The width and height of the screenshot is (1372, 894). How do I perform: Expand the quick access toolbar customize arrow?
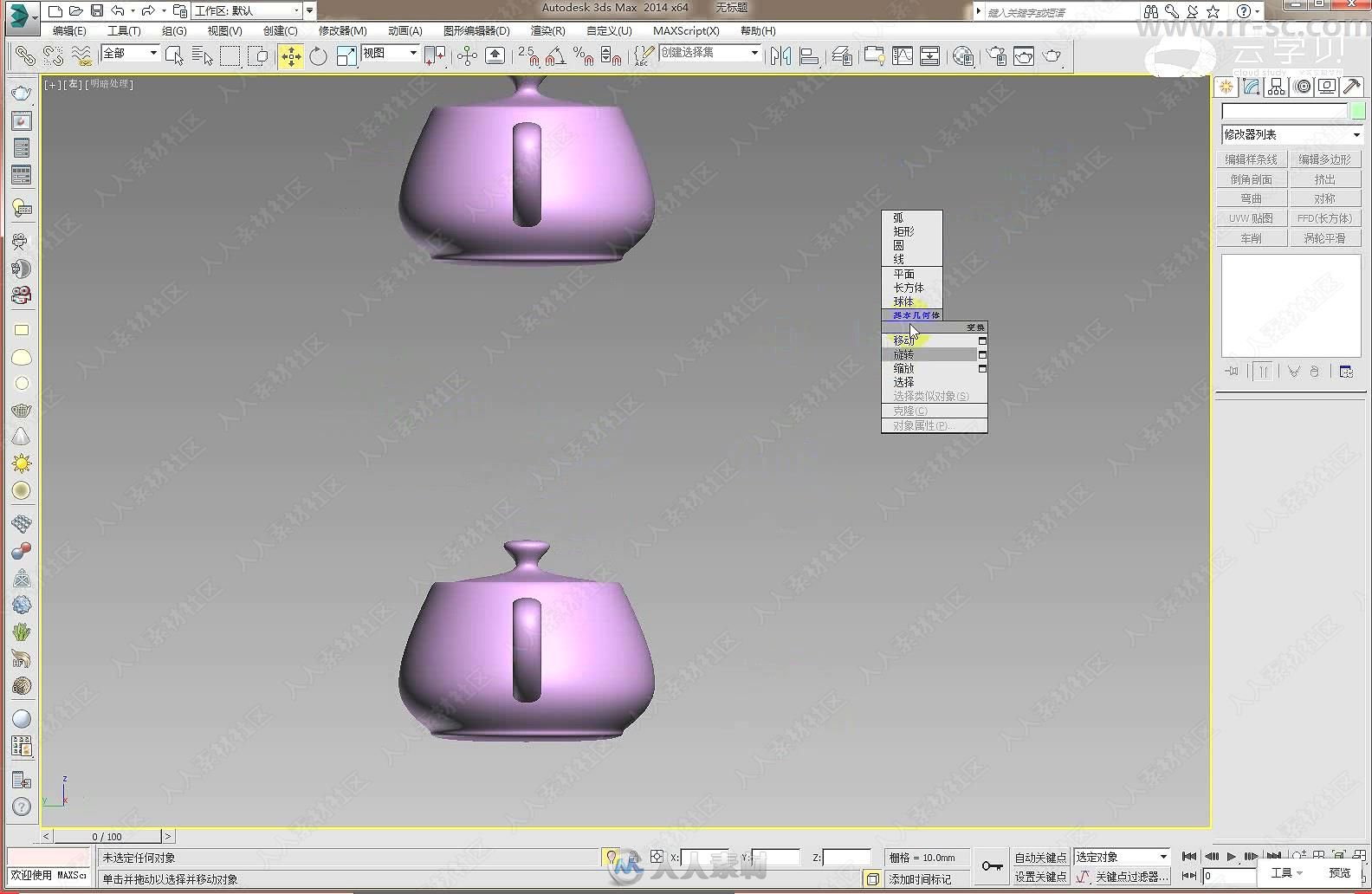click(x=310, y=11)
